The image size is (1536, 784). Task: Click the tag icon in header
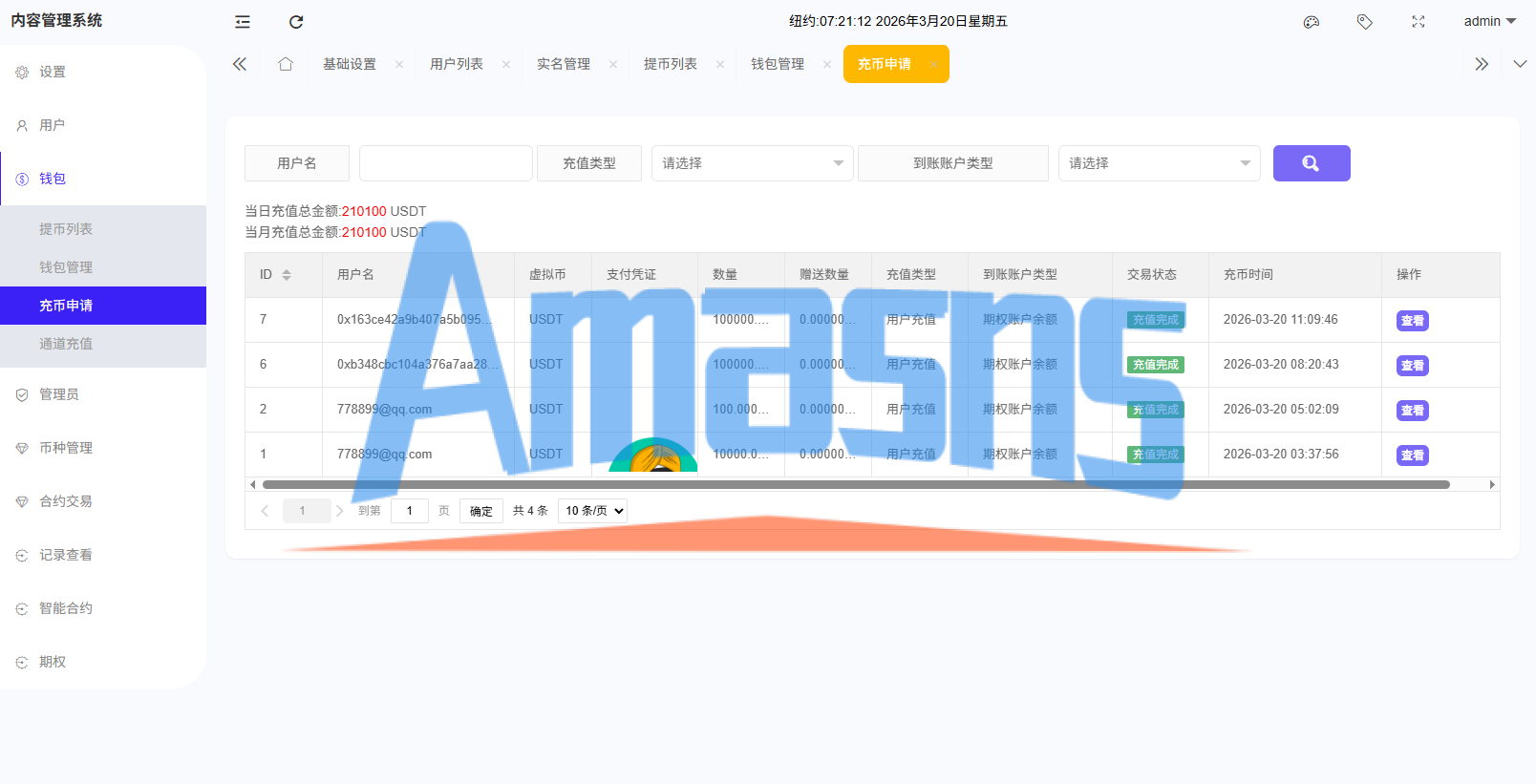[x=1365, y=22]
